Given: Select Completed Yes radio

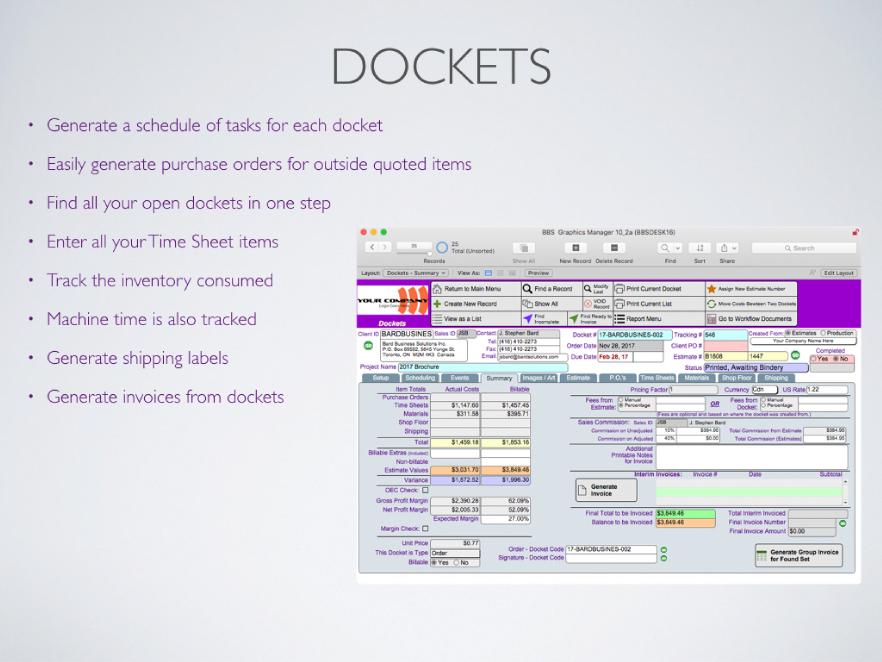Looking at the screenshot, I should (814, 359).
